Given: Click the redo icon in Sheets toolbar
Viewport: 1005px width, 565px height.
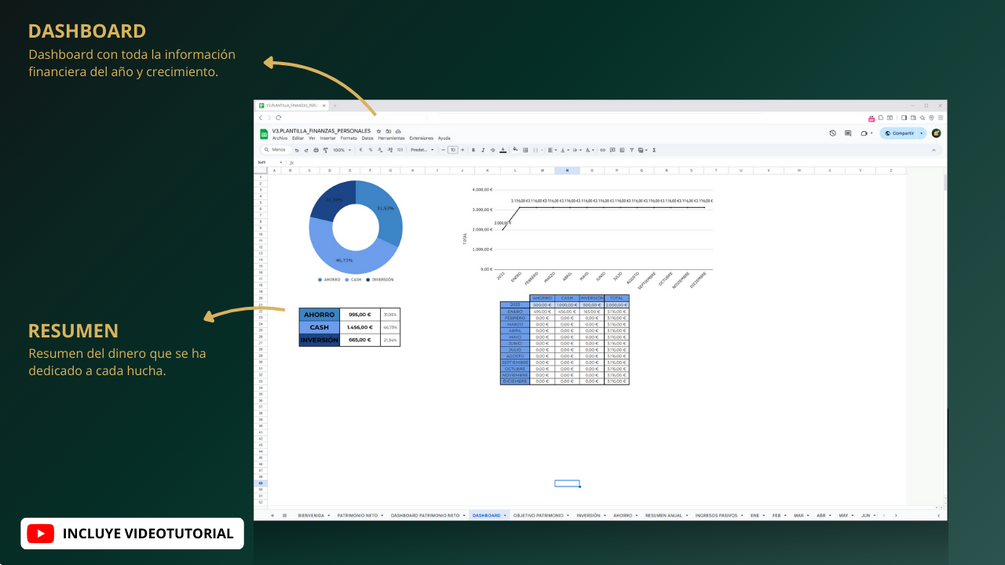Looking at the screenshot, I should click(306, 150).
